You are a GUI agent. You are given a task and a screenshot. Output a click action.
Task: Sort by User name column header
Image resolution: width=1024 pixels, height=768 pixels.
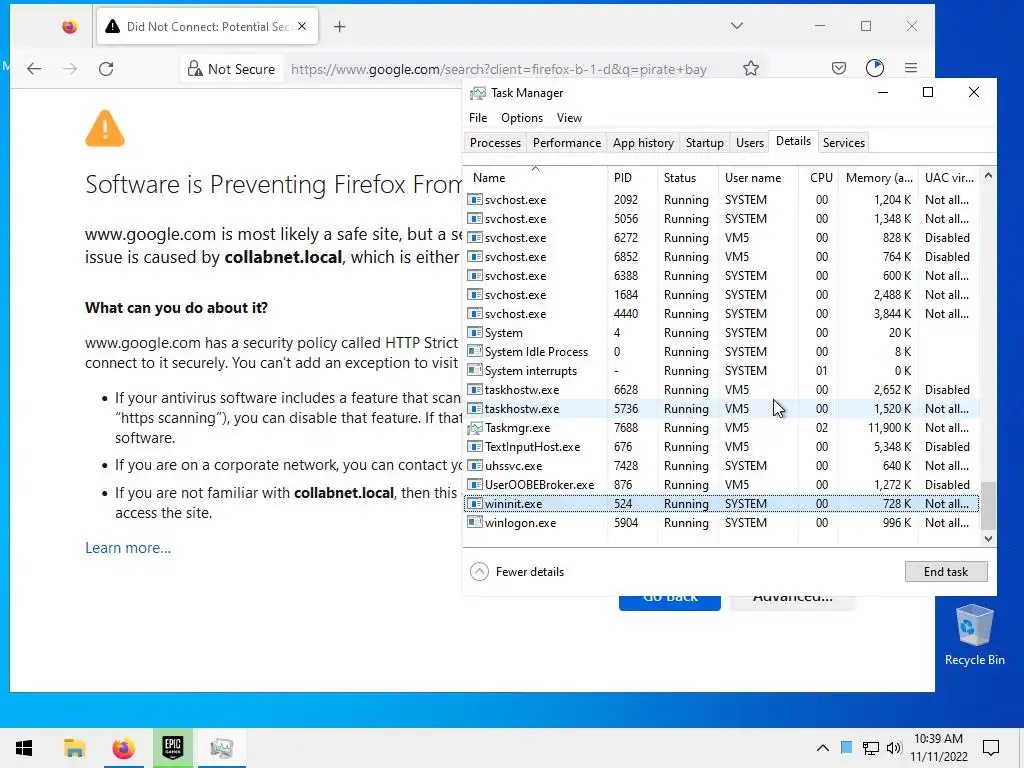click(x=758, y=178)
